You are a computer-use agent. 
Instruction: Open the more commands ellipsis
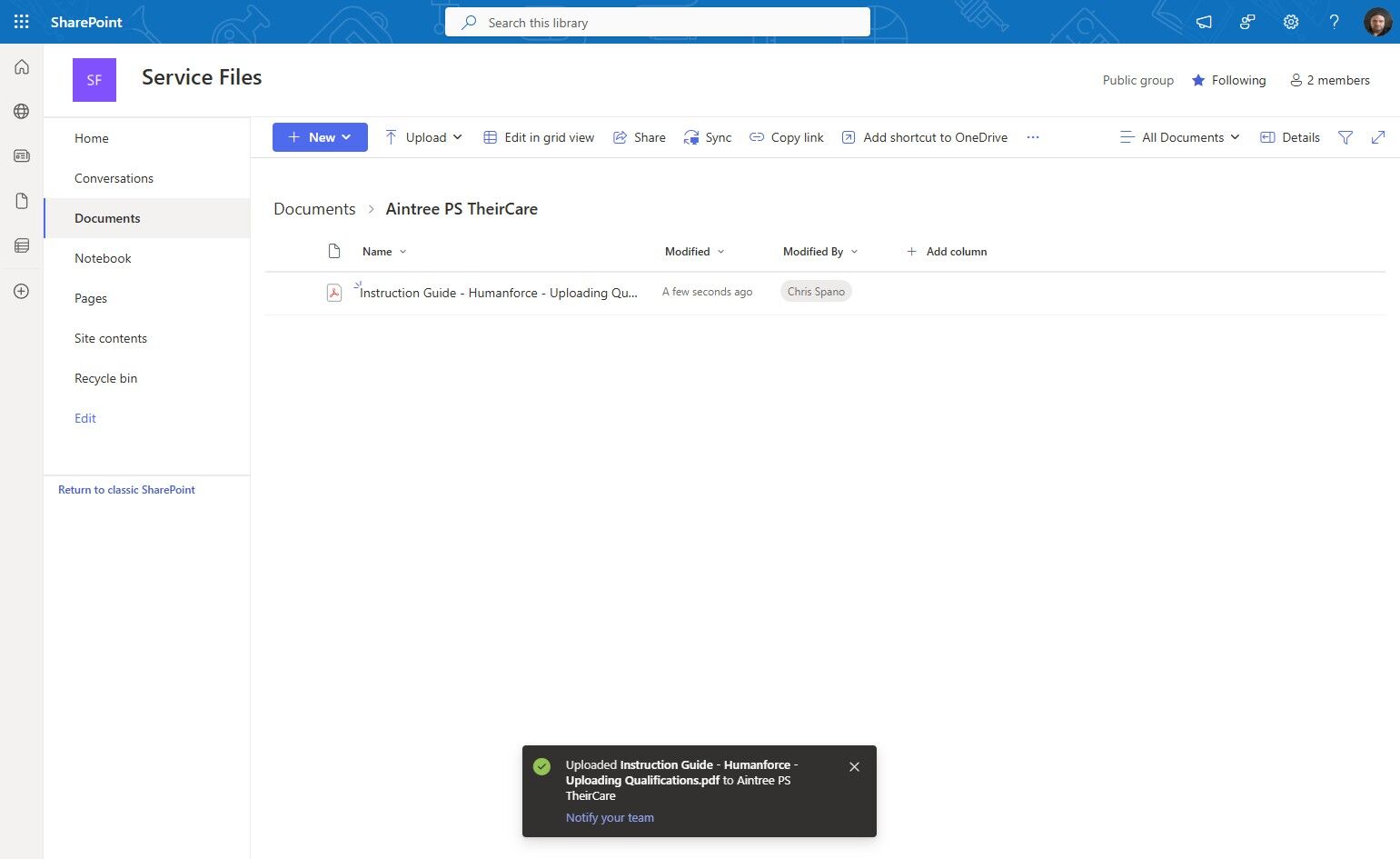coord(1033,137)
